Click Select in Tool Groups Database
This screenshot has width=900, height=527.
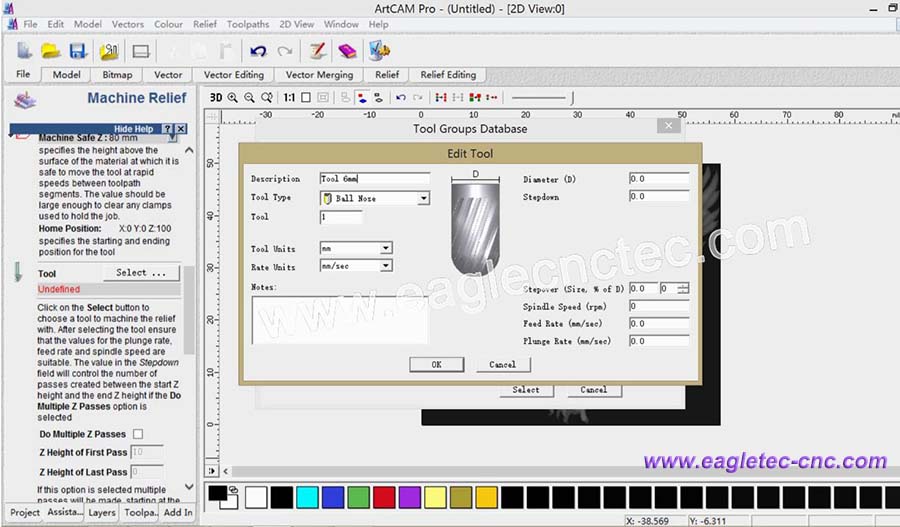pyautogui.click(x=526, y=390)
